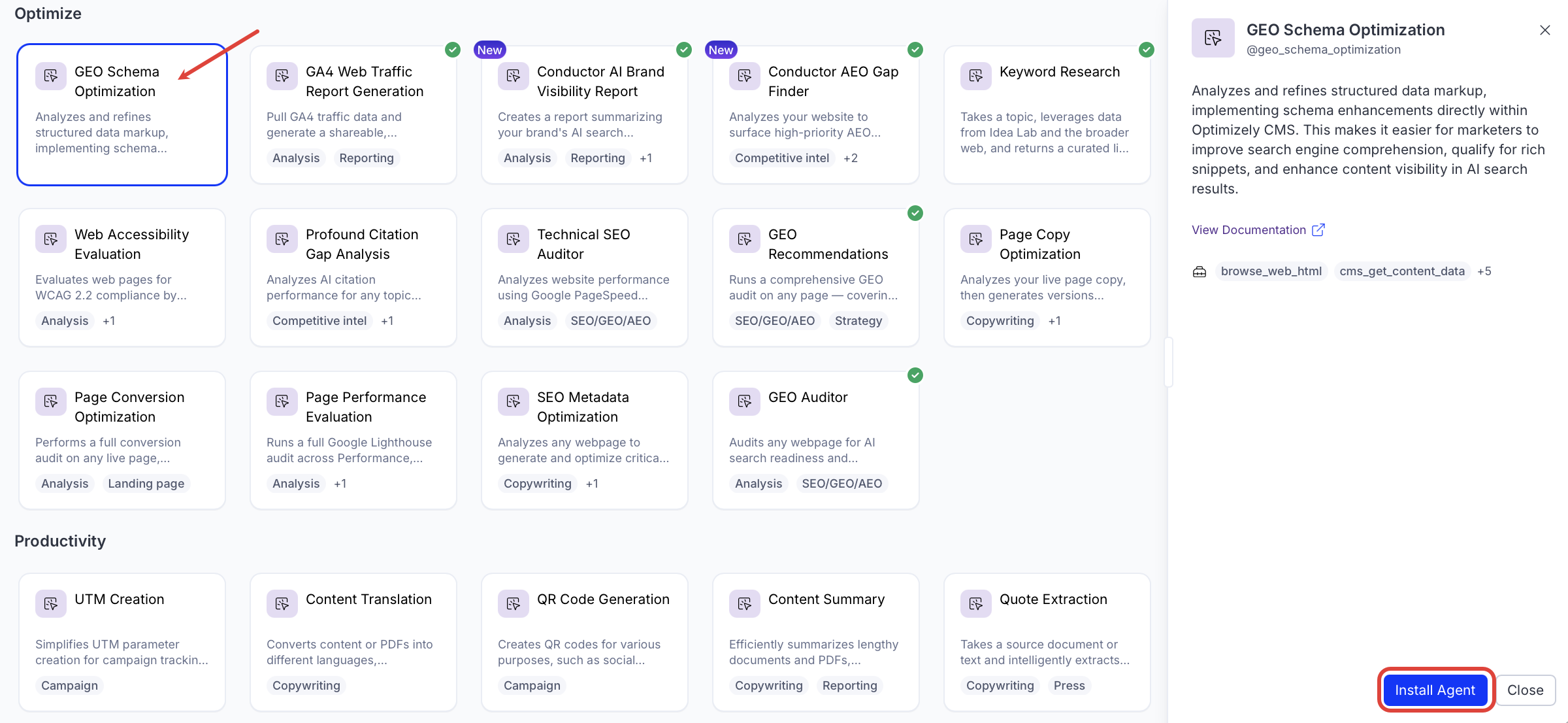Screen dimensions: 1568x723
Task: Click Competitive intel tag on Conductor AEO card
Action: [x=782, y=158]
